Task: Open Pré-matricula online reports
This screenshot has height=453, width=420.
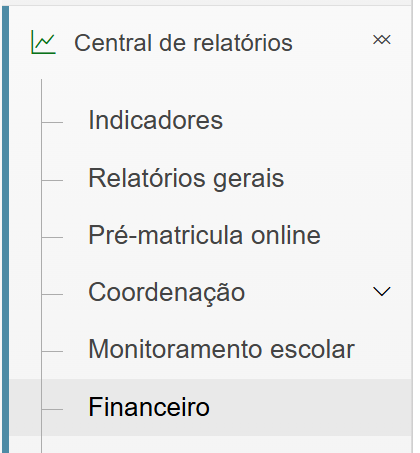Action: tap(204, 235)
